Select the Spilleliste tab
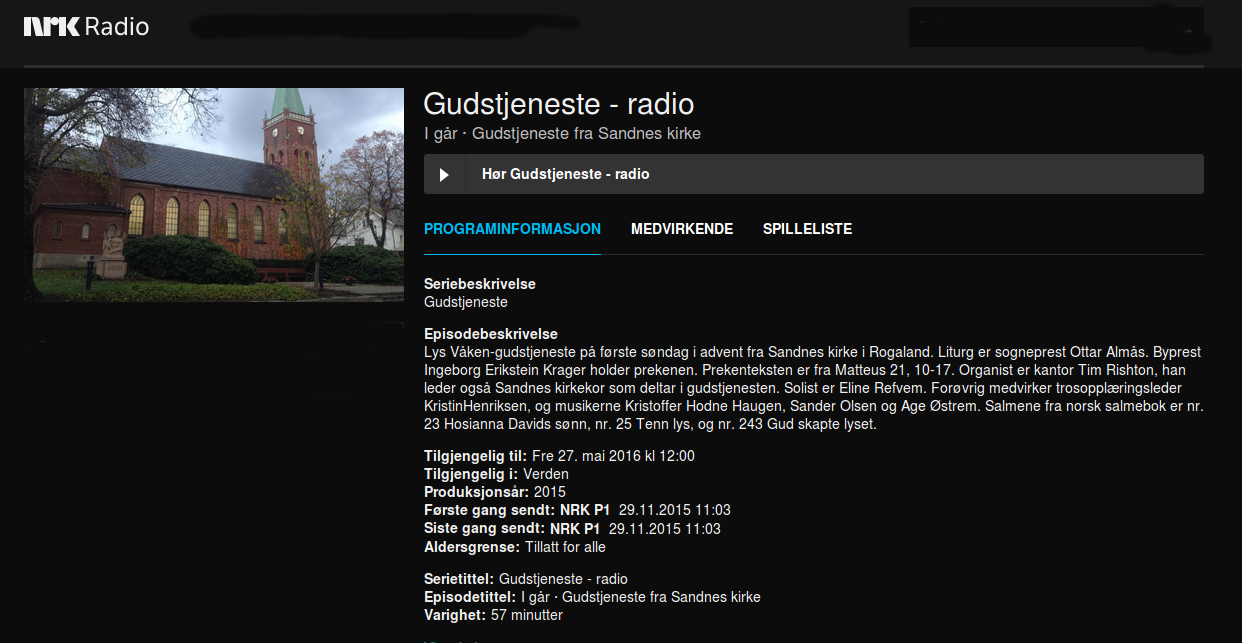The height and width of the screenshot is (643, 1242). pyautogui.click(x=807, y=229)
